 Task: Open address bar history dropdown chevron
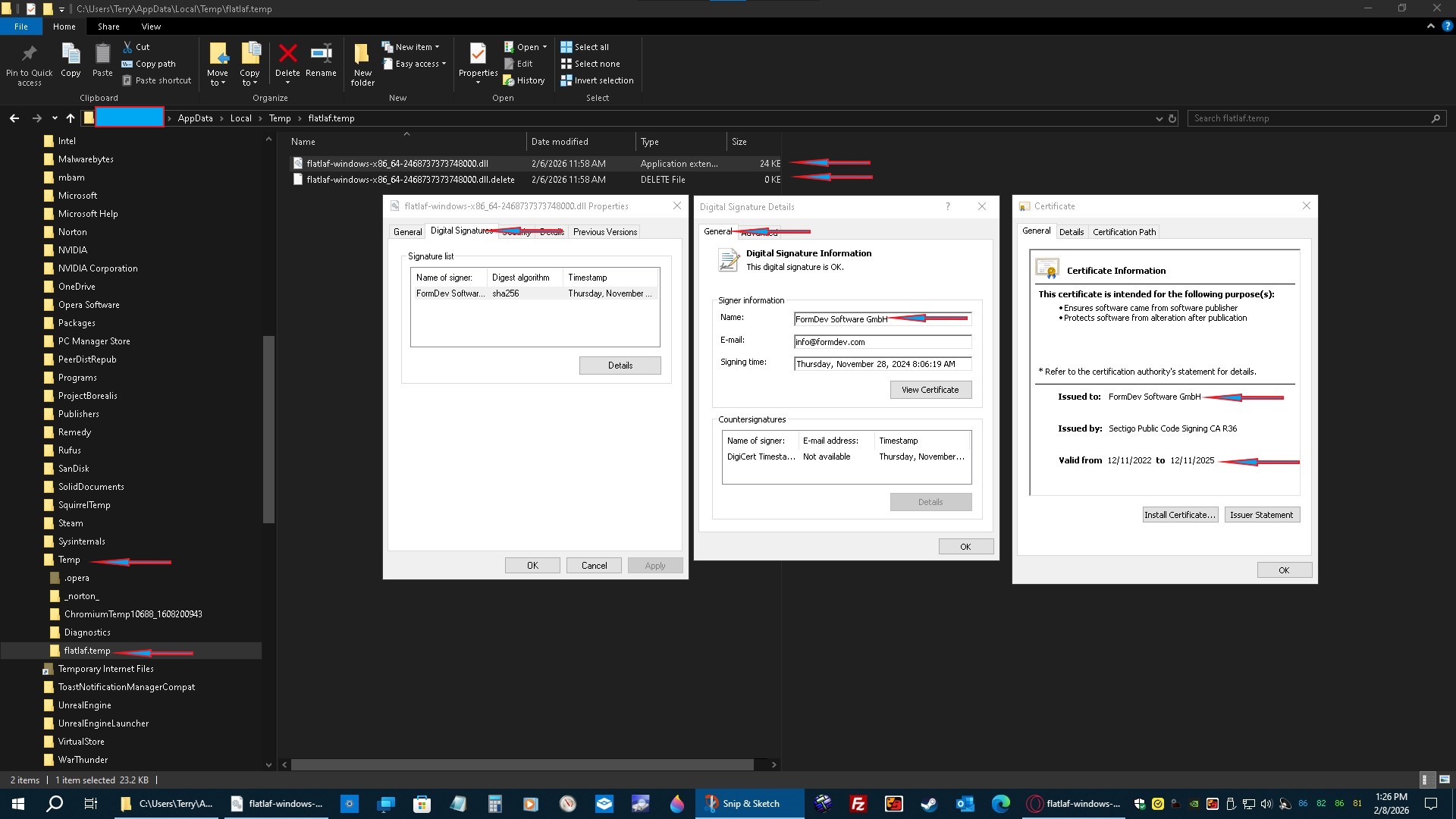coord(1159,119)
